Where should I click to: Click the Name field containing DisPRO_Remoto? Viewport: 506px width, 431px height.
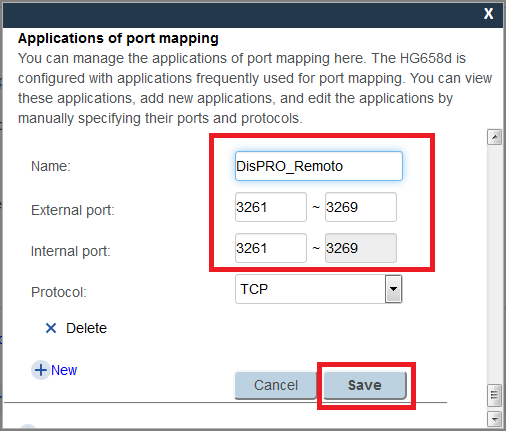319,166
